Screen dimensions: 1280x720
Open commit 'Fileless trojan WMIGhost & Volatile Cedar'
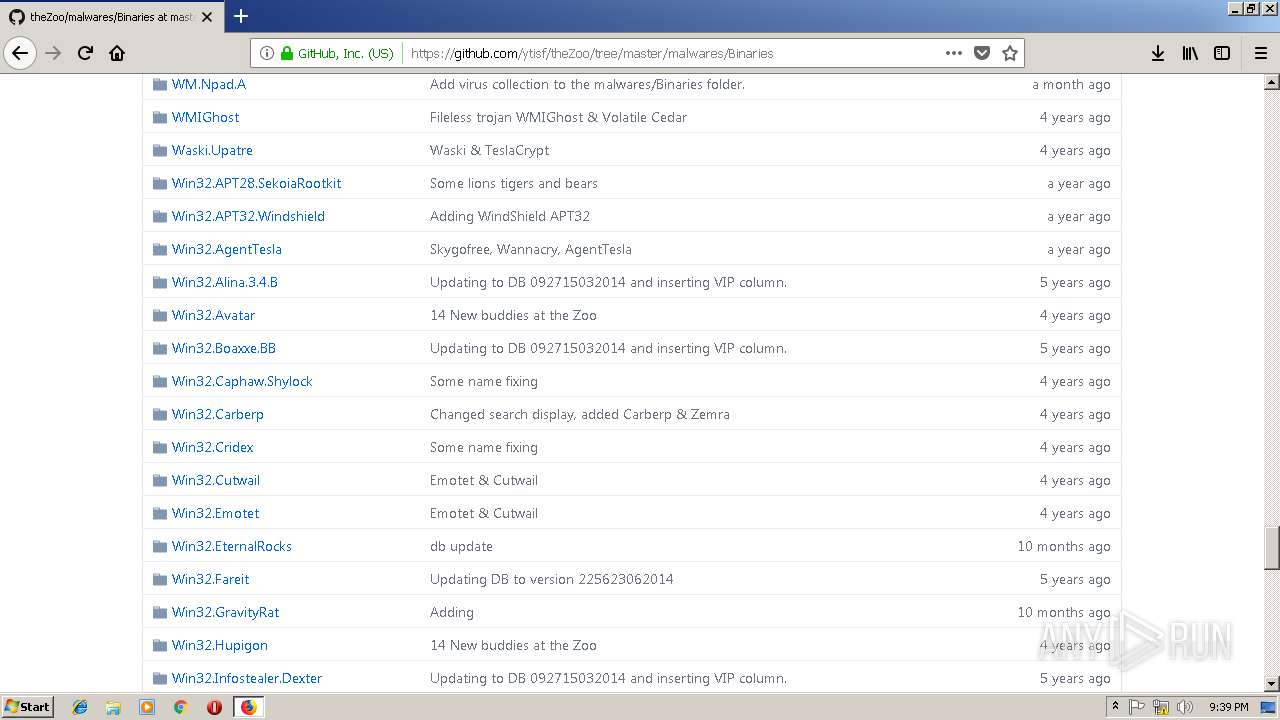click(558, 117)
